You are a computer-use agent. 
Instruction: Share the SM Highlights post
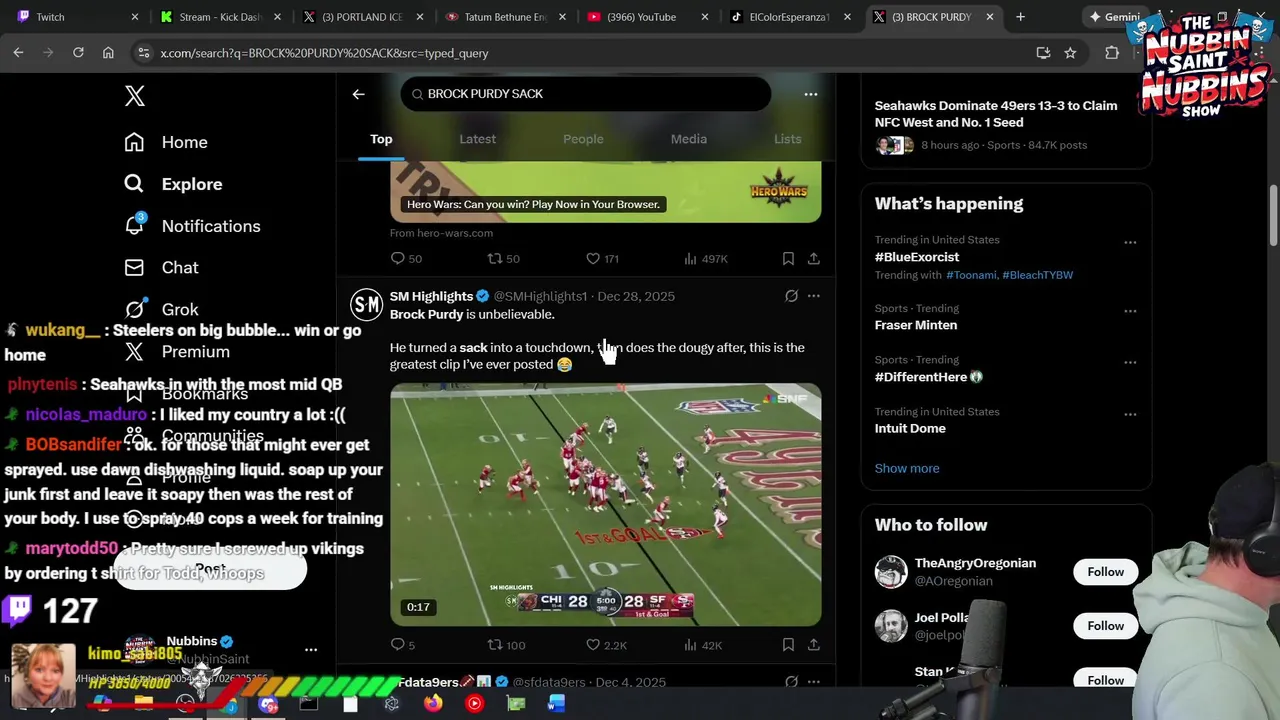click(x=814, y=645)
